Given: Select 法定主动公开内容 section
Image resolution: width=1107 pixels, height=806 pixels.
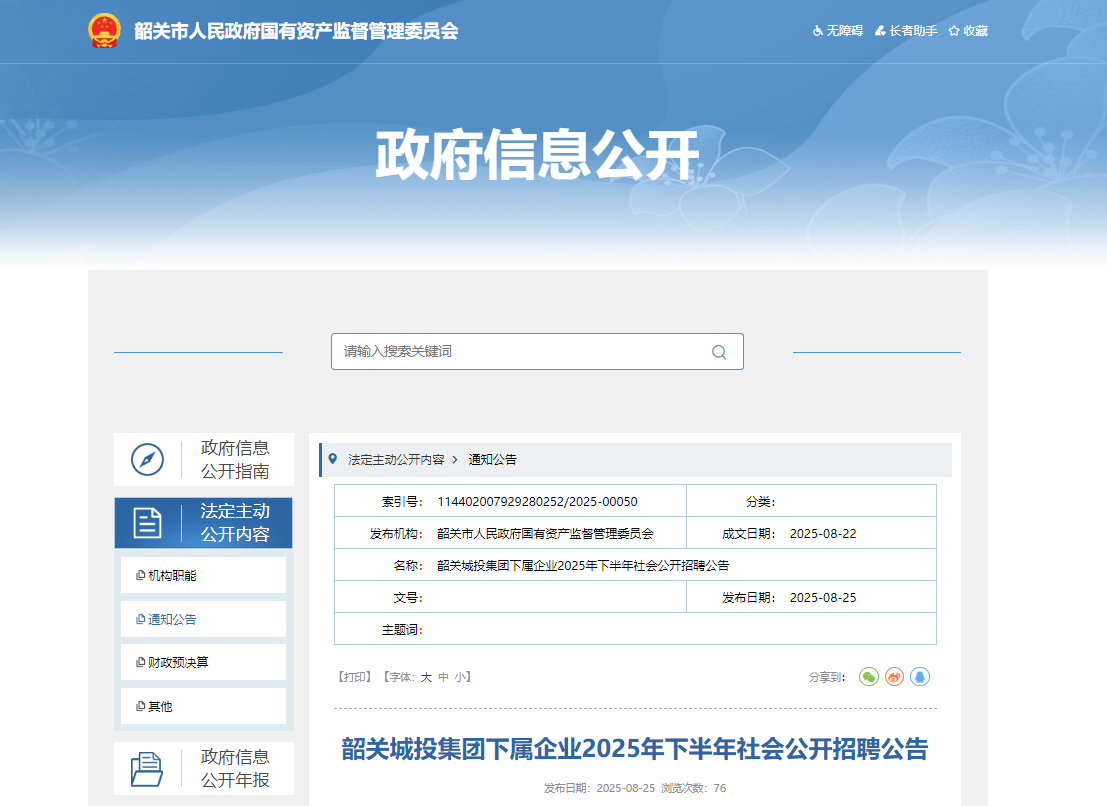Looking at the screenshot, I should 204,523.
